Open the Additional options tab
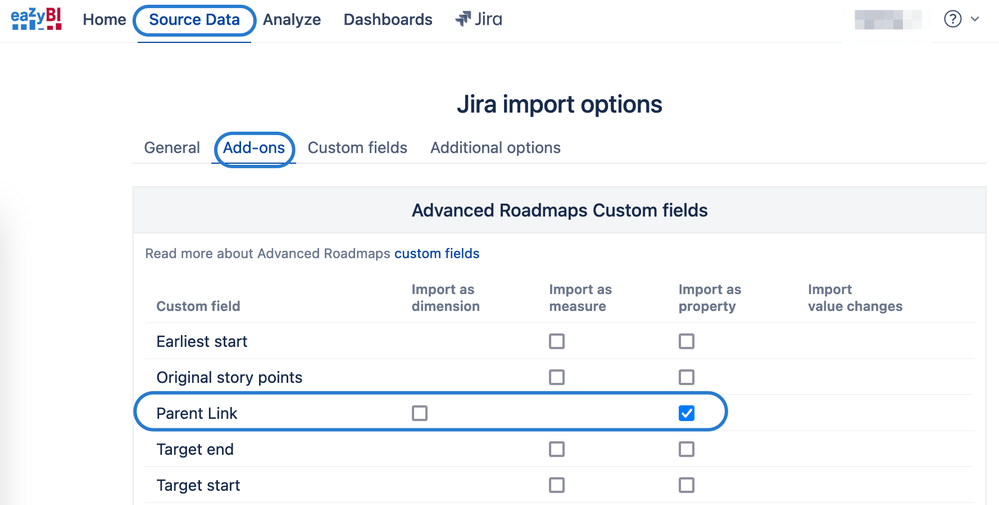Screen dimensions: 999x505 495,148
